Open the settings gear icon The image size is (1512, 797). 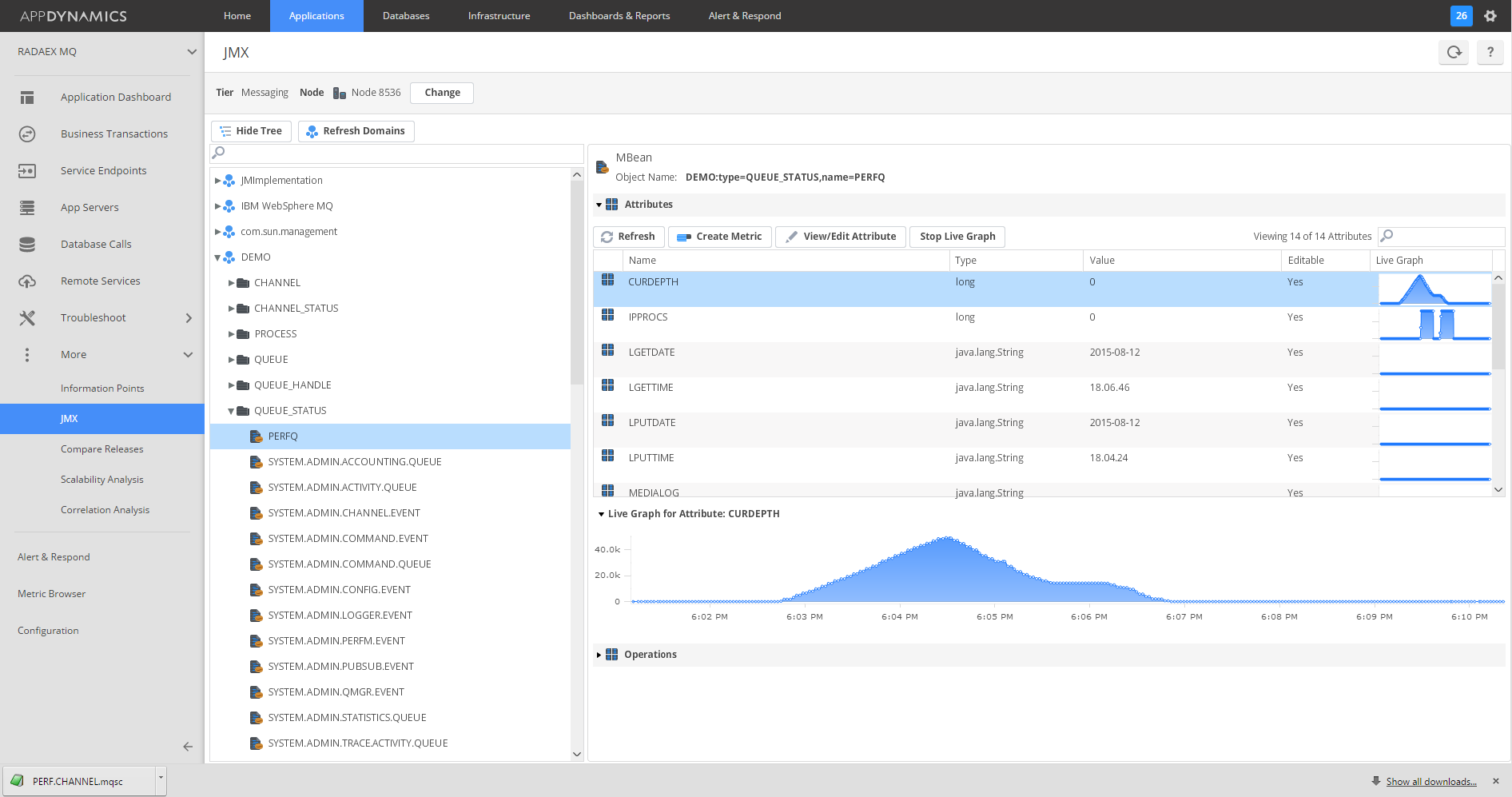click(1490, 16)
